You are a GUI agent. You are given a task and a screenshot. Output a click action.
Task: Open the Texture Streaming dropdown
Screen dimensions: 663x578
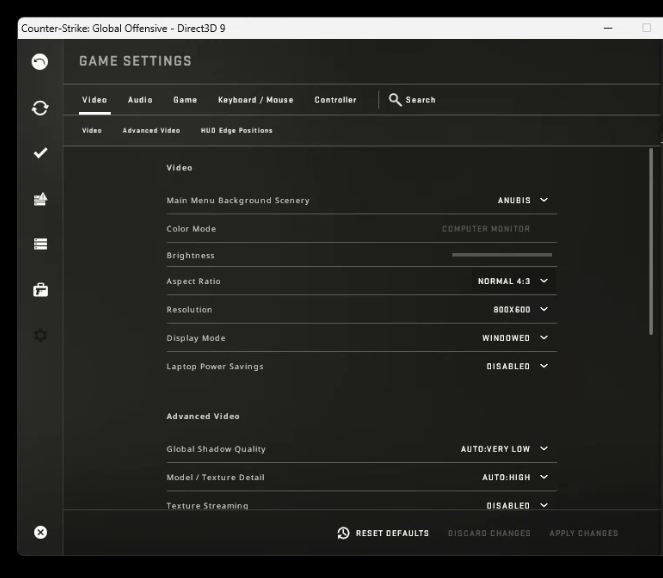[517, 505]
